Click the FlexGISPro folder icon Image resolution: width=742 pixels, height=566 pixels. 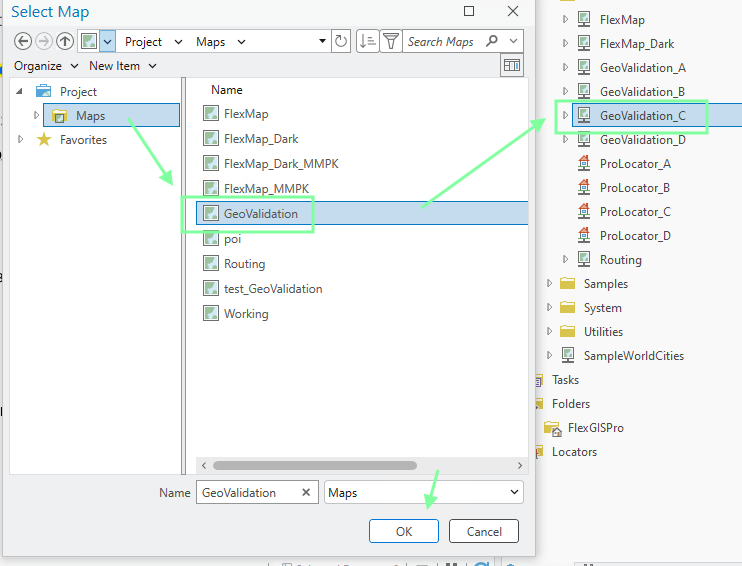click(552, 428)
